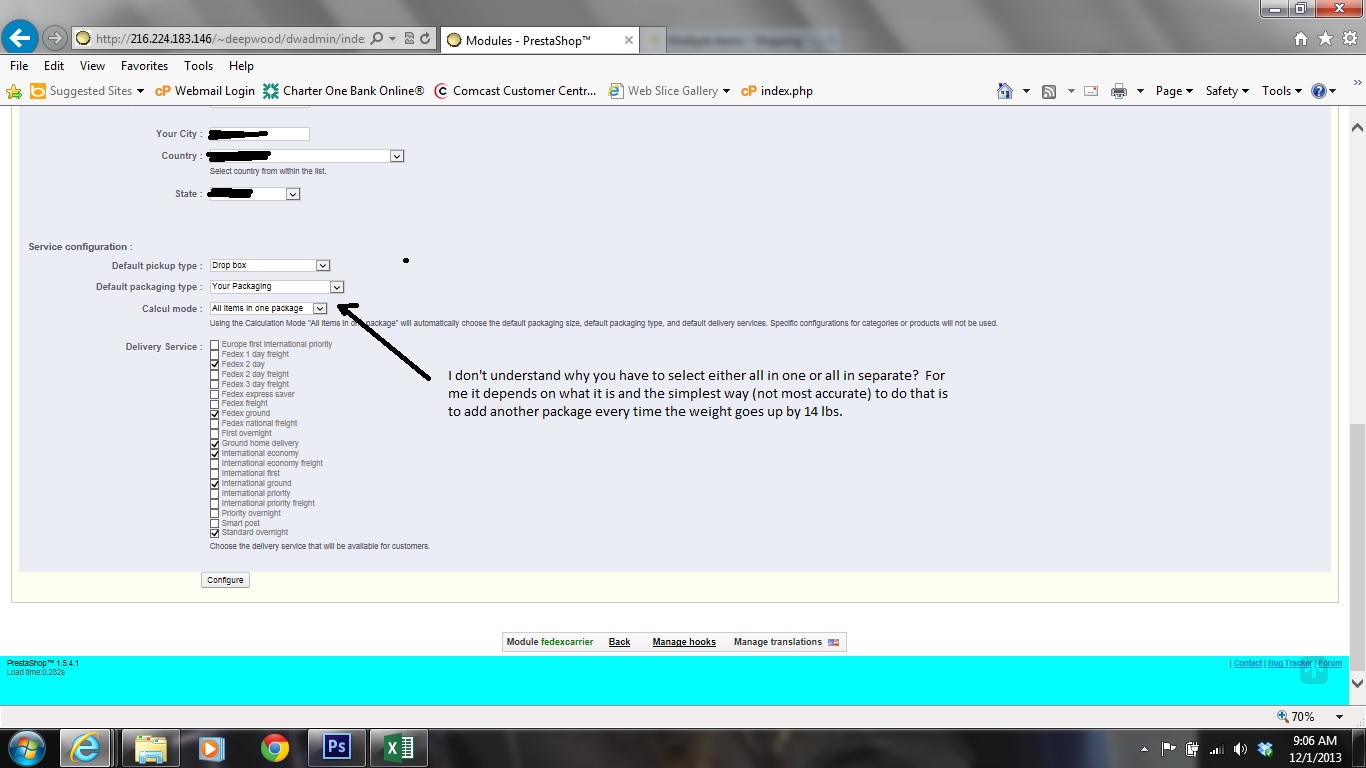Uncheck the International economy checkbox
This screenshot has width=1366, height=768.
[x=215, y=454]
